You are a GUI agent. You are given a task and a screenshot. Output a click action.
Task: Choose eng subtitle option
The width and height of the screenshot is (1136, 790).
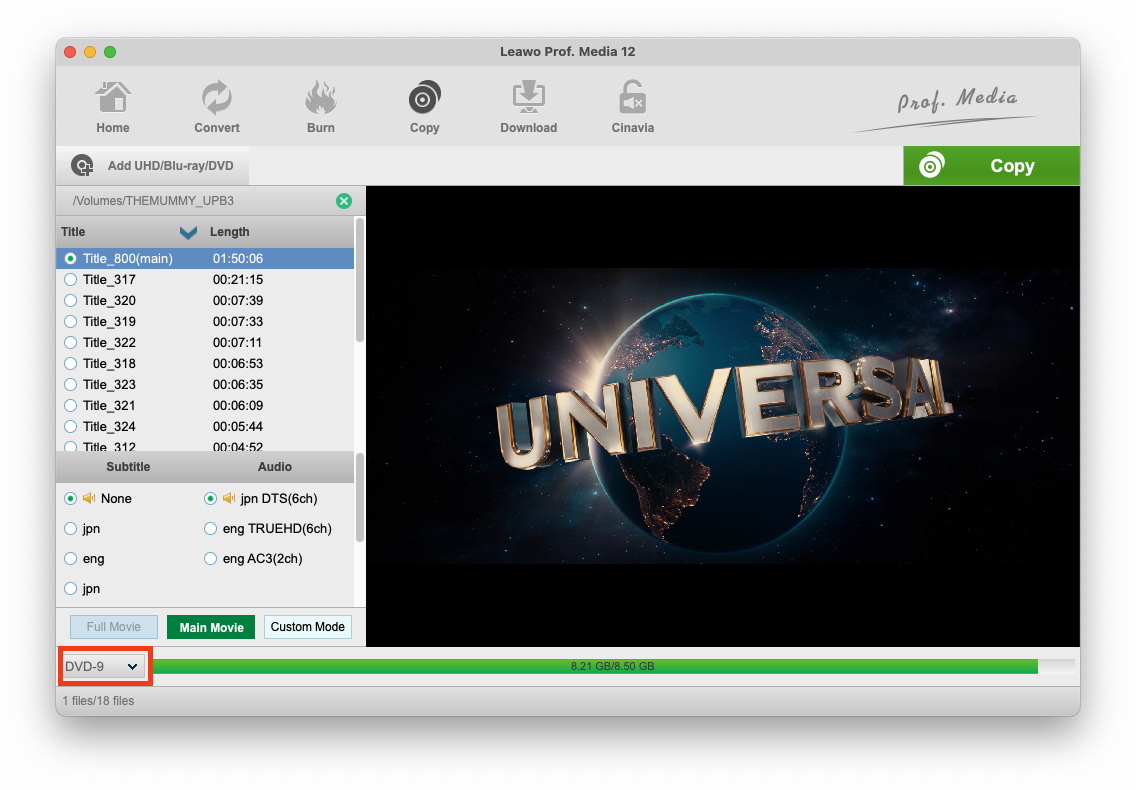[x=70, y=559]
